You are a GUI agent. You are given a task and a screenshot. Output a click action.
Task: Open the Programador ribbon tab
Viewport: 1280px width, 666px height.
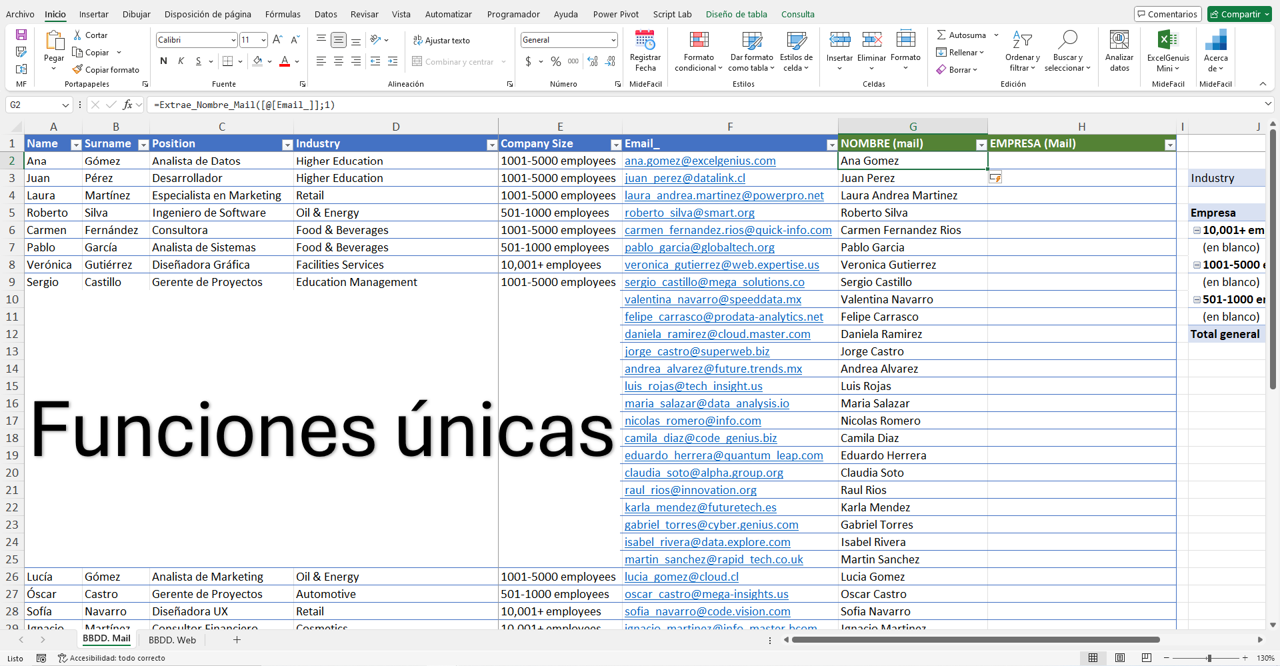click(x=513, y=14)
